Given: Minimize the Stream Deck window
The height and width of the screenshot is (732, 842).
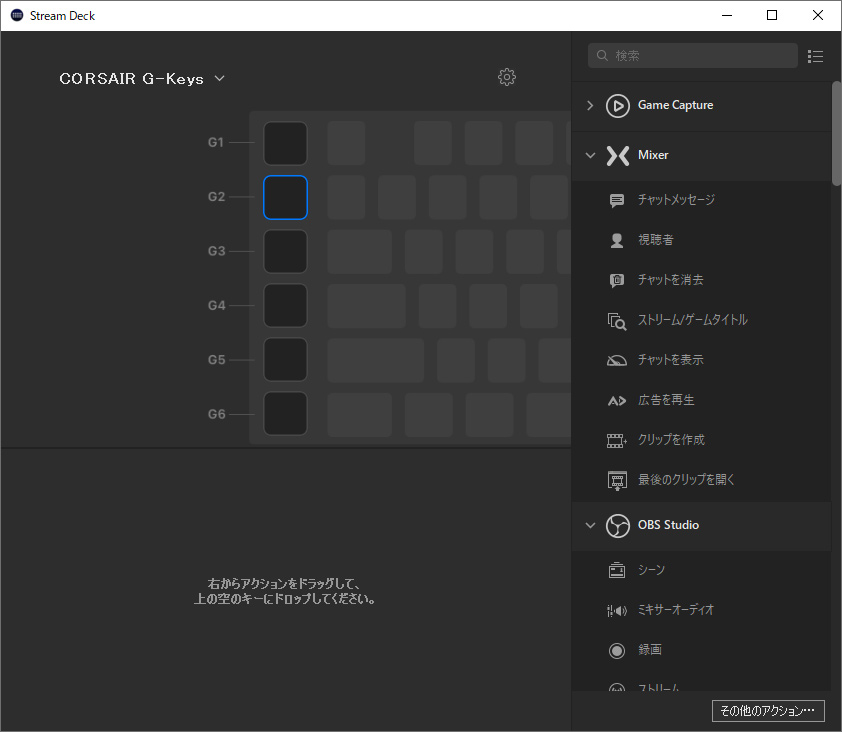Looking at the screenshot, I should click(727, 15).
